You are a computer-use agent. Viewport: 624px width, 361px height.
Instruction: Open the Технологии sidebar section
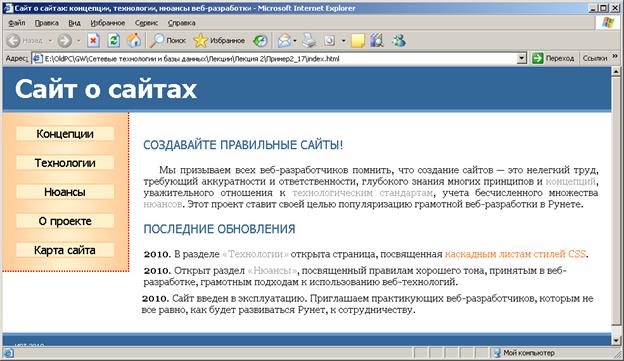pyautogui.click(x=65, y=163)
